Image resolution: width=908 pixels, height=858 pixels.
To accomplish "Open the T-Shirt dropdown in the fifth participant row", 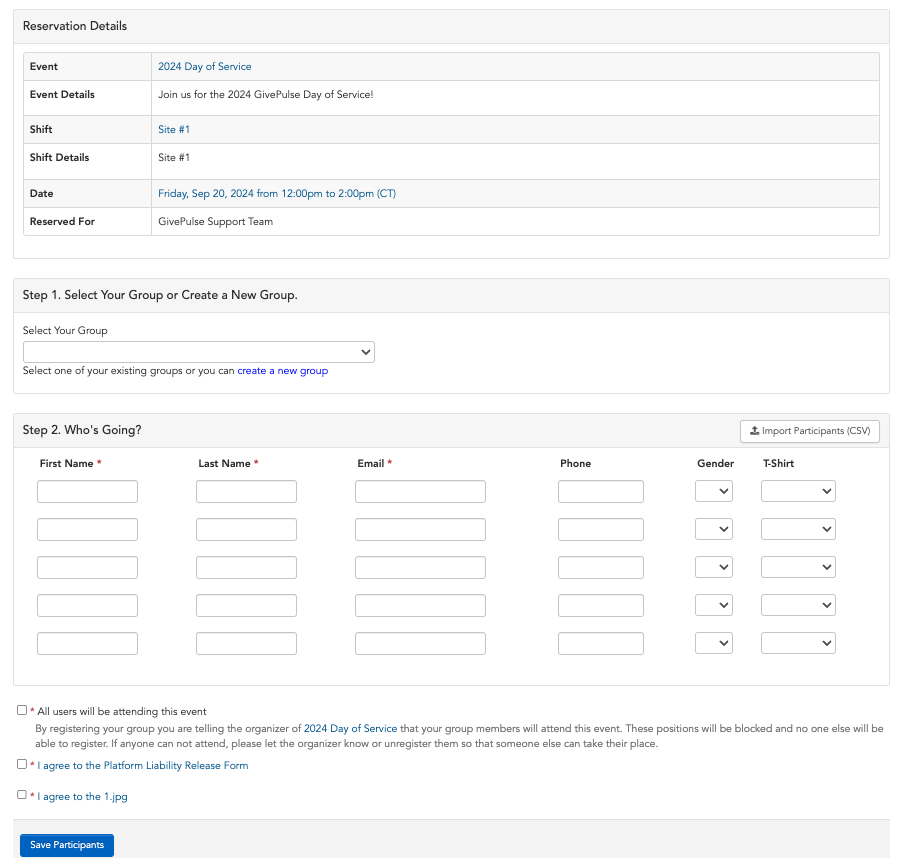I will coord(798,643).
